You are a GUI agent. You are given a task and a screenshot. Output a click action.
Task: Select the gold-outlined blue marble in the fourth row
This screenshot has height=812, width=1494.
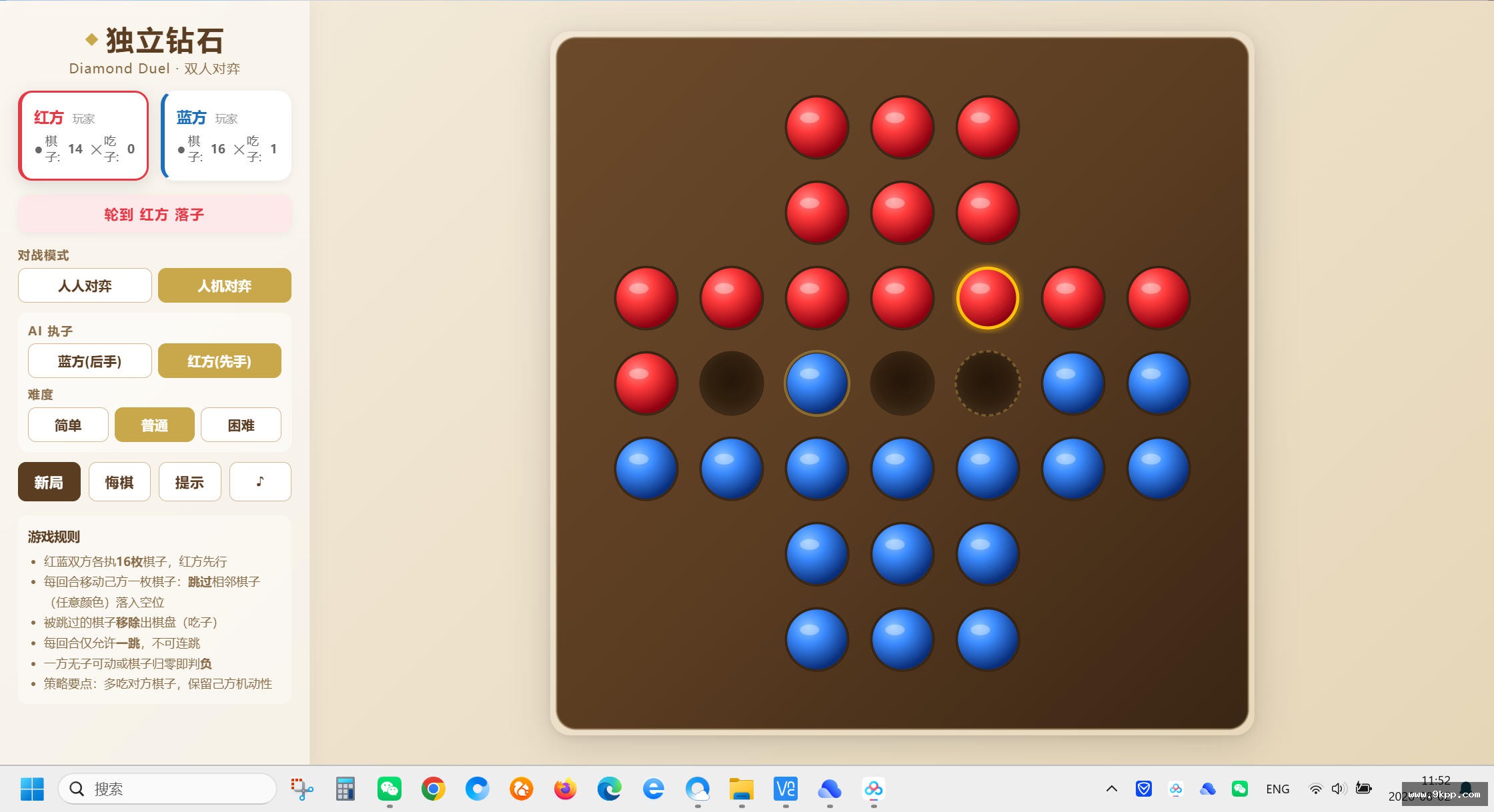[816, 383]
